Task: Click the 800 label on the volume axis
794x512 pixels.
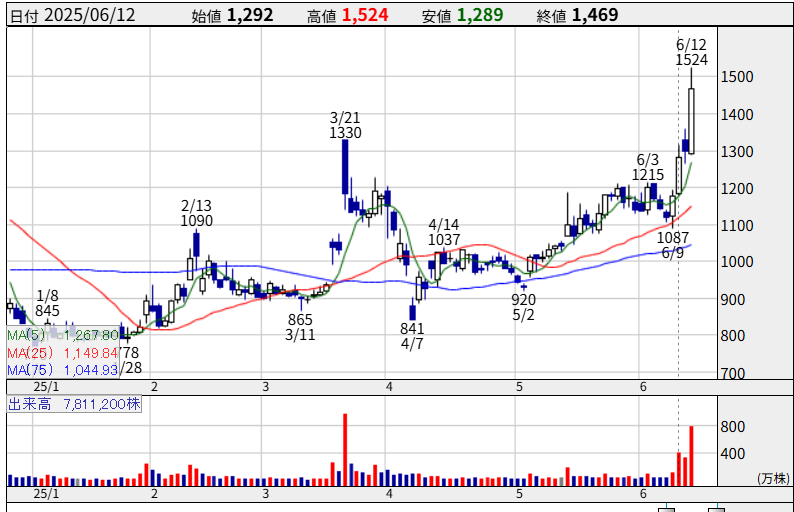Action: pyautogui.click(x=733, y=427)
